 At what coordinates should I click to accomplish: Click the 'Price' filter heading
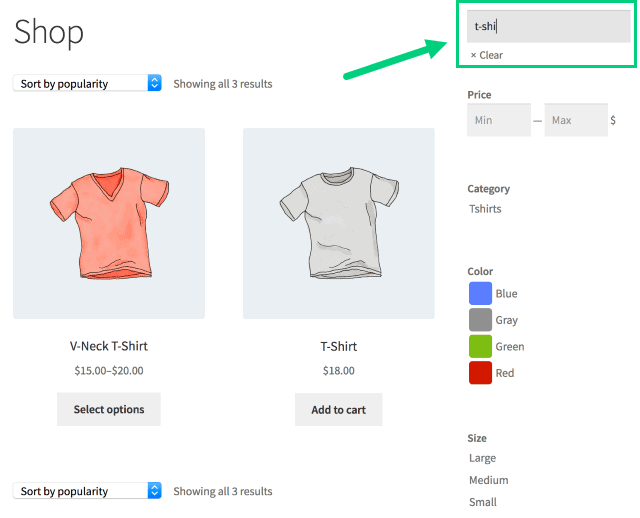click(x=479, y=95)
